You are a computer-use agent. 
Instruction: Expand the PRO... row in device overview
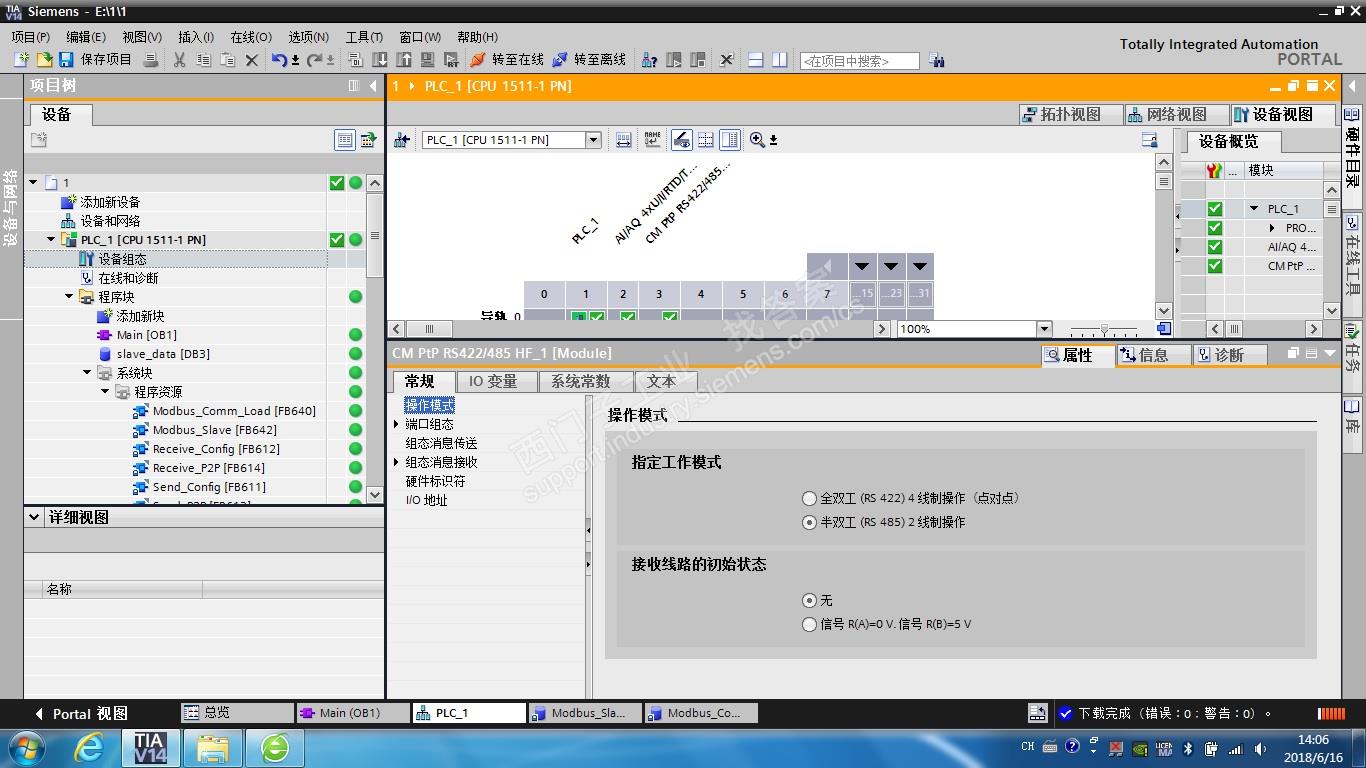(1272, 228)
